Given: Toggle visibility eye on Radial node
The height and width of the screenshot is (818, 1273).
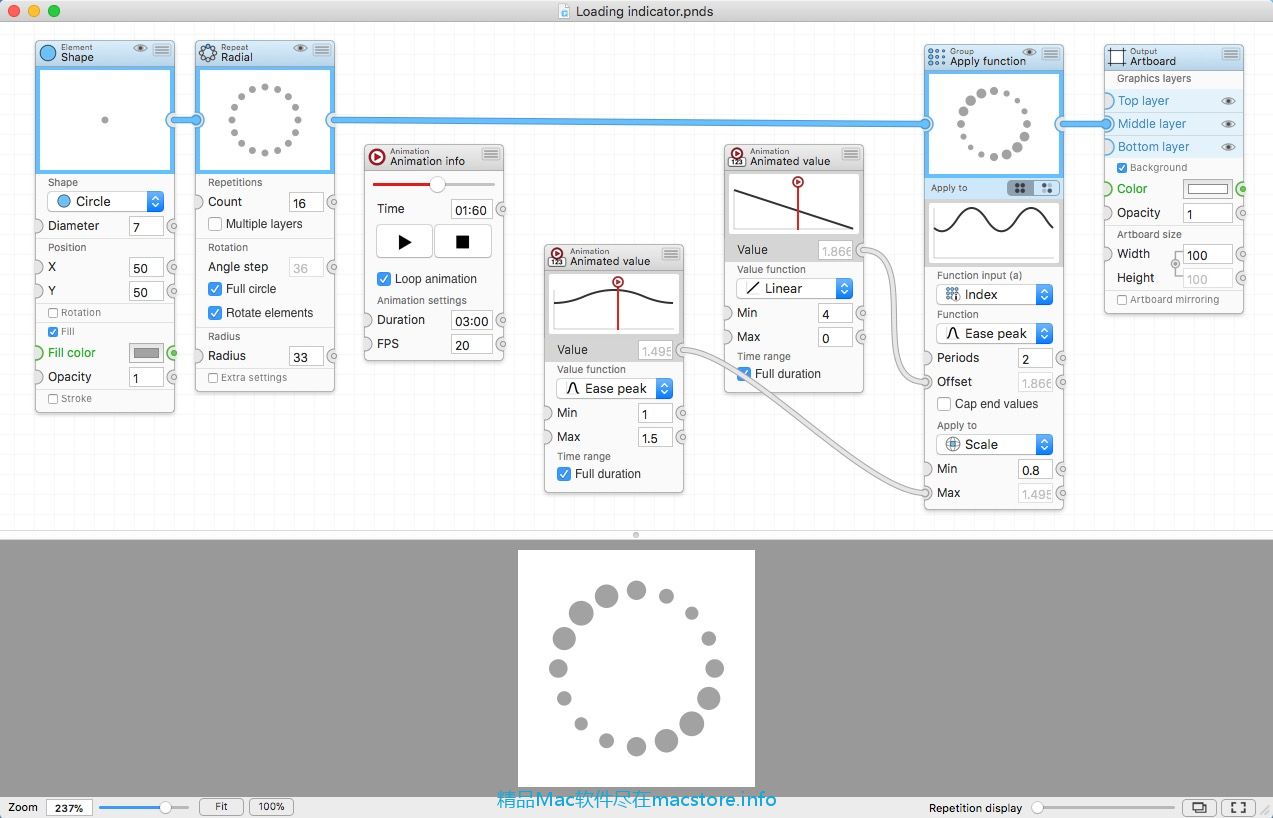Looking at the screenshot, I should pos(300,49).
